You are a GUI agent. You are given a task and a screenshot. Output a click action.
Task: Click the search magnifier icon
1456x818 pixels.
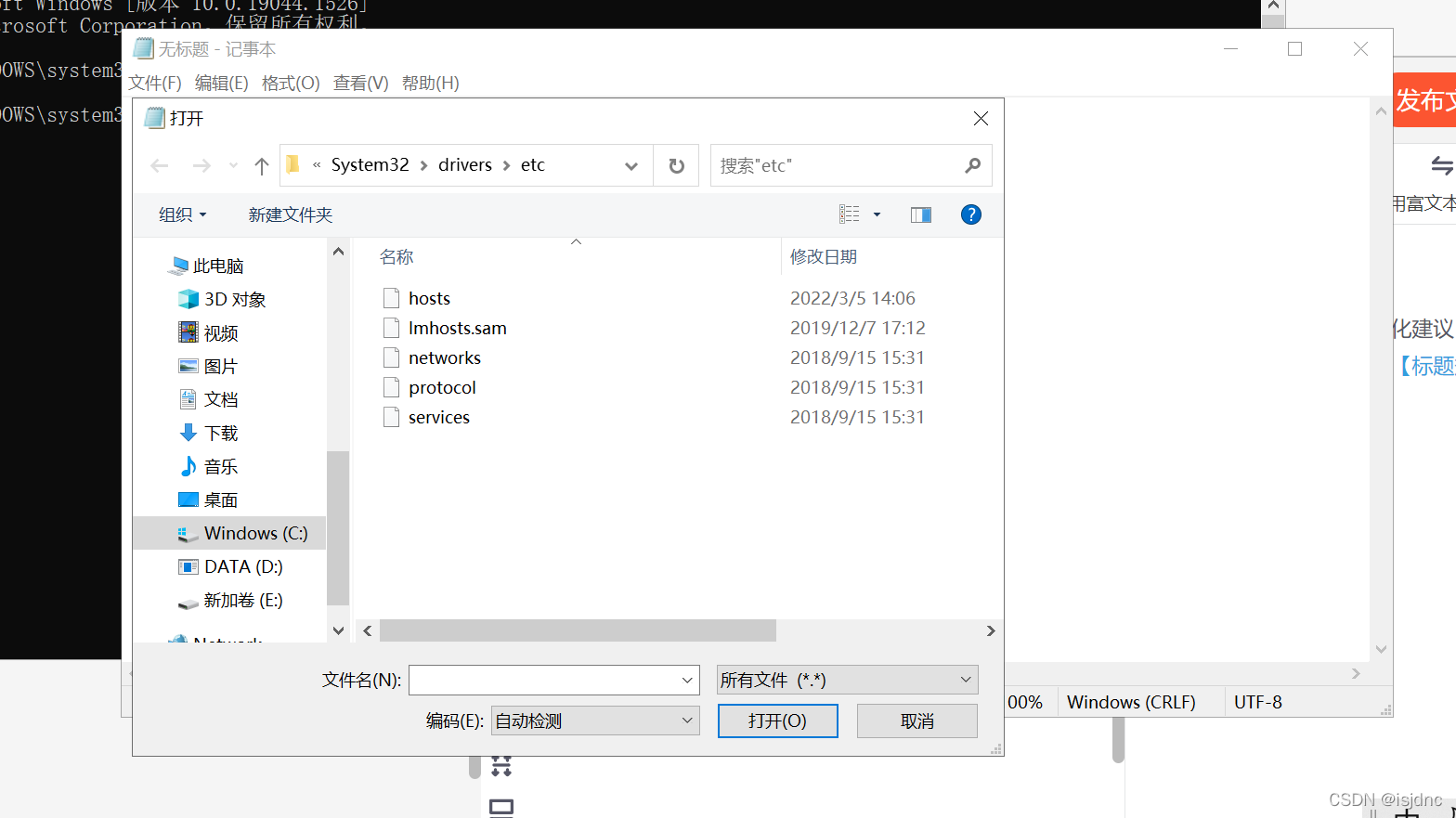[972, 165]
